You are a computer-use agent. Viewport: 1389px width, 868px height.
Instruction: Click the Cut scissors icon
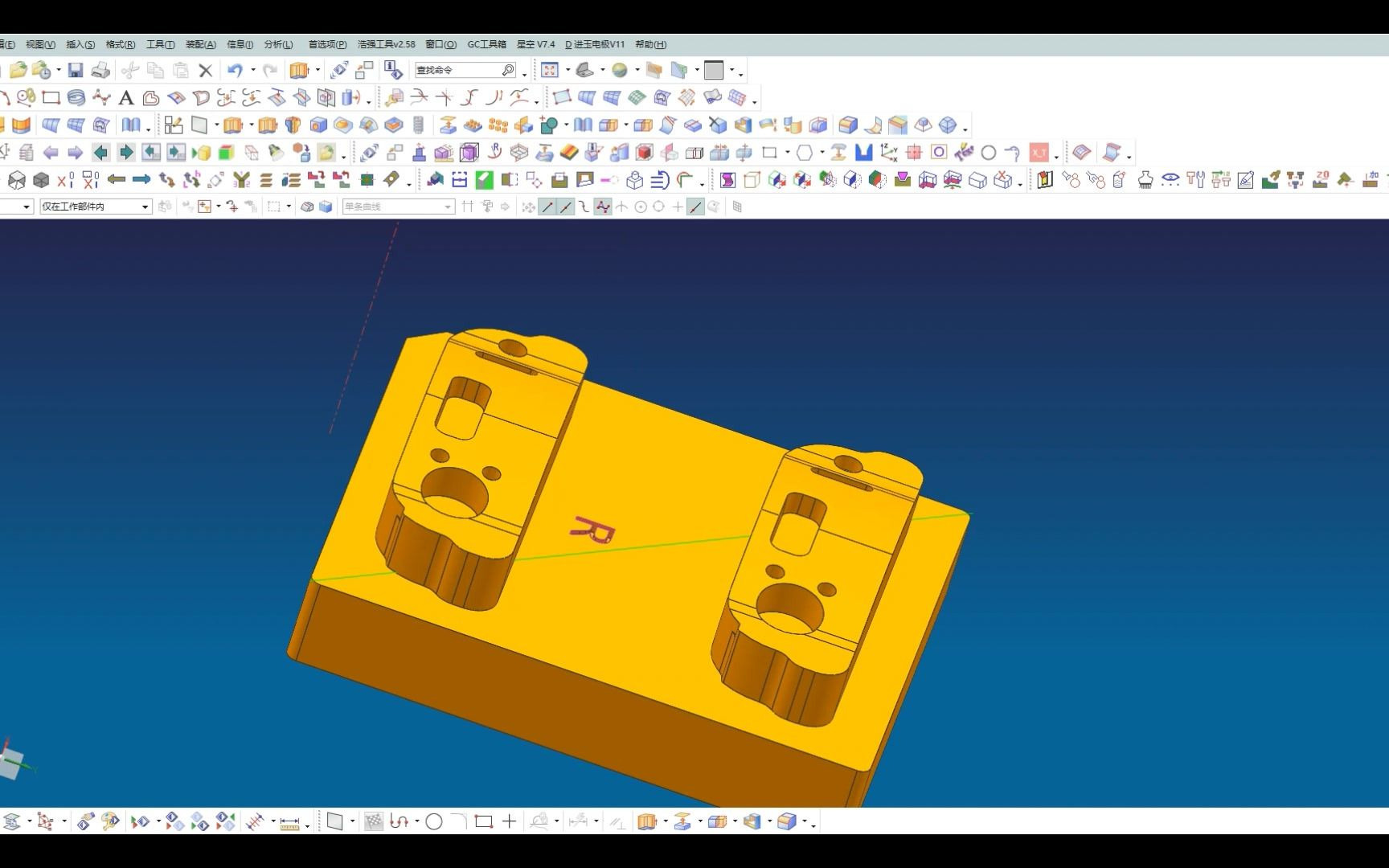[x=129, y=70]
